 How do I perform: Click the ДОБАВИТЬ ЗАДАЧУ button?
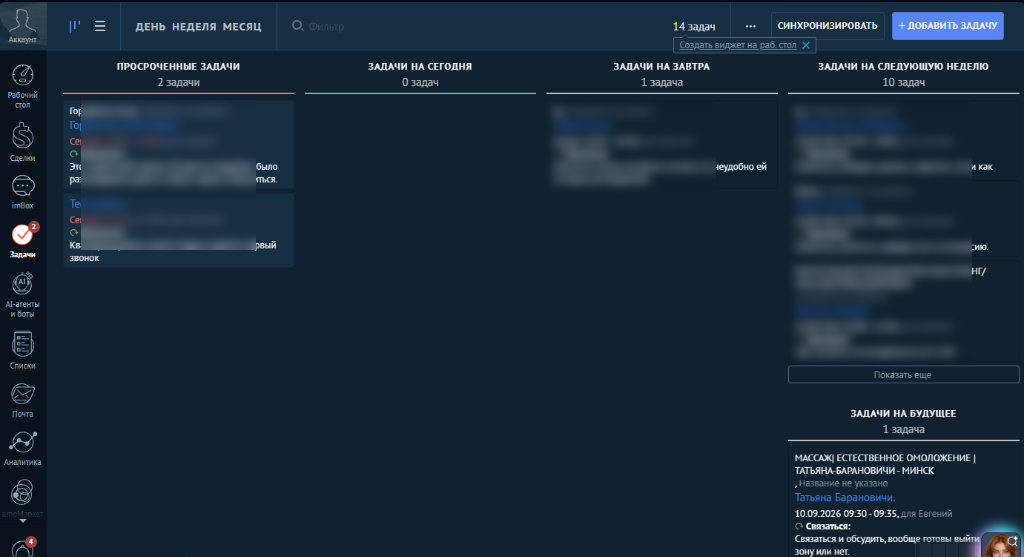948,26
